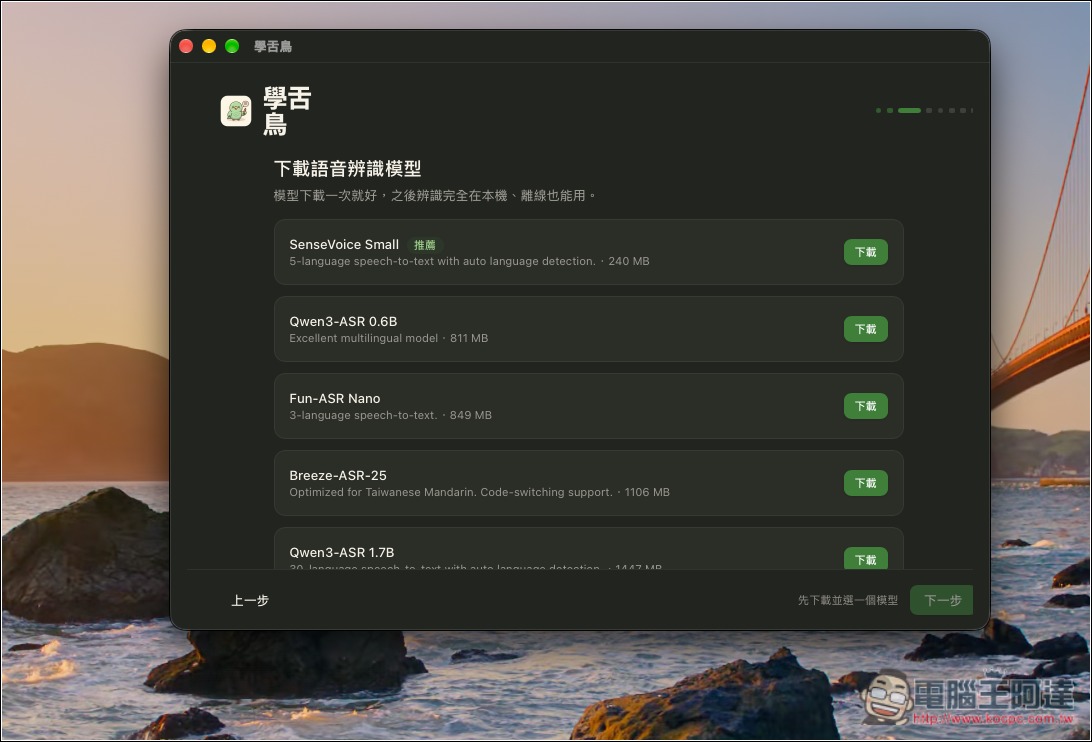Click the 5-language speech-to-text description
Screen dimensions: 1092x742
[469, 261]
